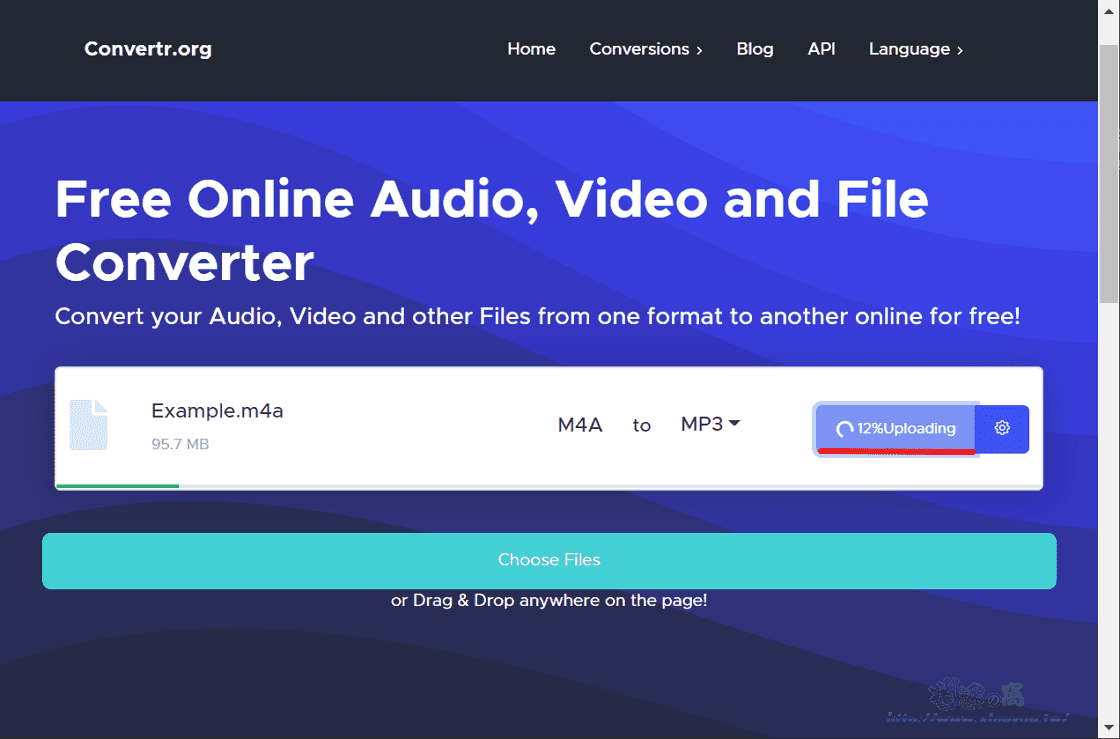Click the settings gear on the conversion row
This screenshot has height=739, width=1120.
pos(1002,428)
